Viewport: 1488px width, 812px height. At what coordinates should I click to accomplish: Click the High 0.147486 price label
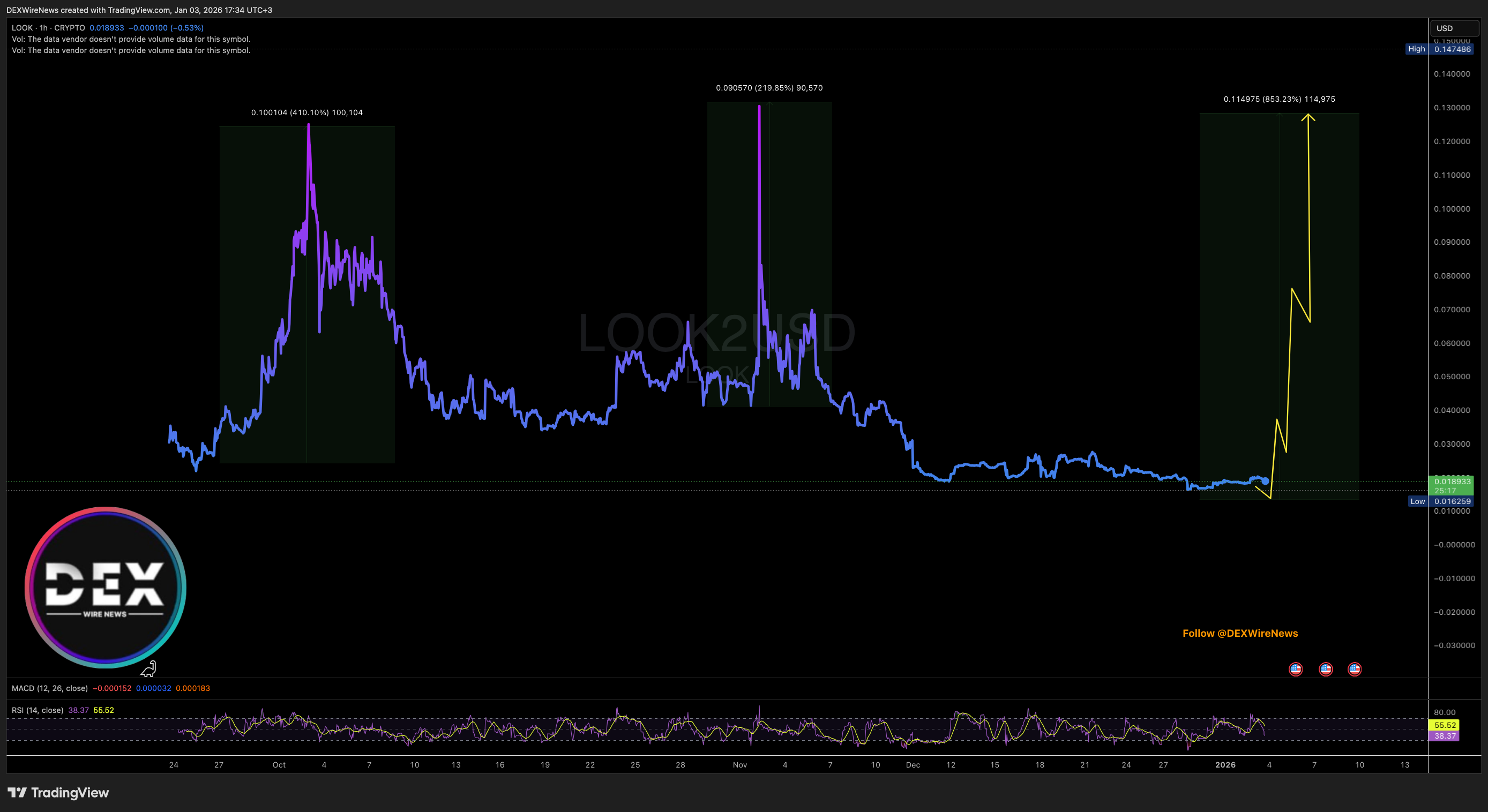pos(1439,49)
